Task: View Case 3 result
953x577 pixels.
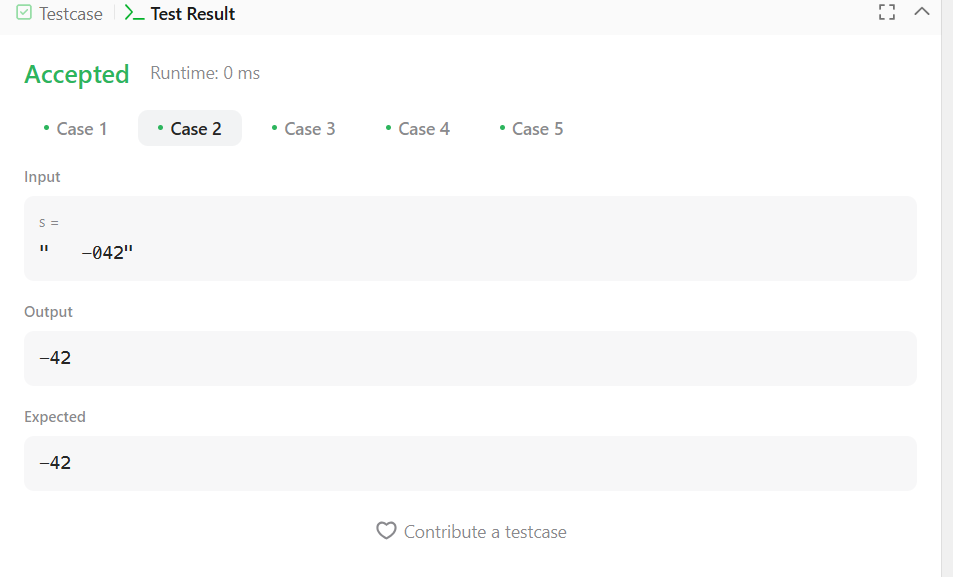Action: click(x=303, y=128)
